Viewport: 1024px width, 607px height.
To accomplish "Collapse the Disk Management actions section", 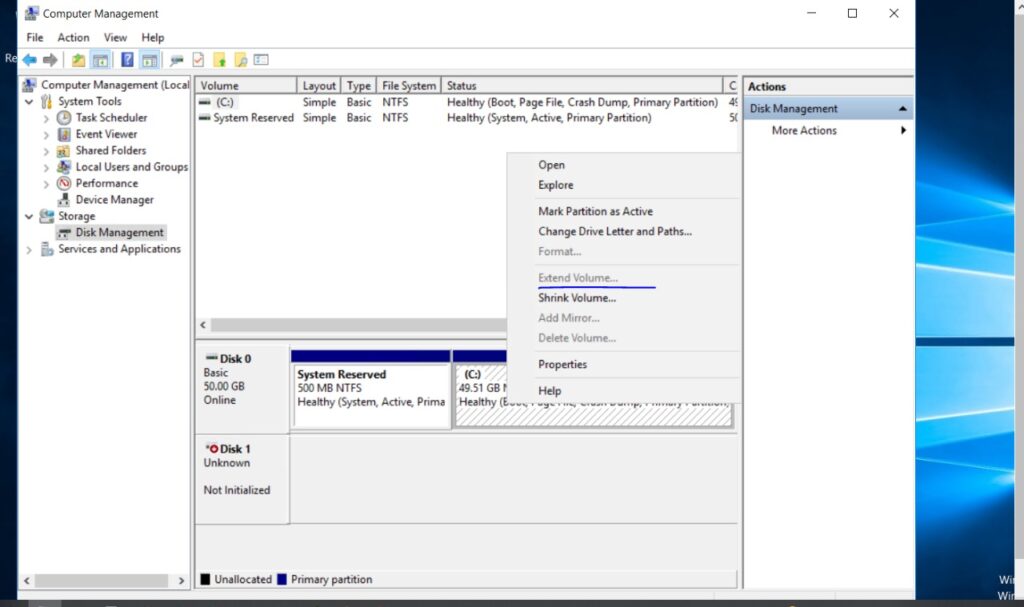I will [903, 108].
